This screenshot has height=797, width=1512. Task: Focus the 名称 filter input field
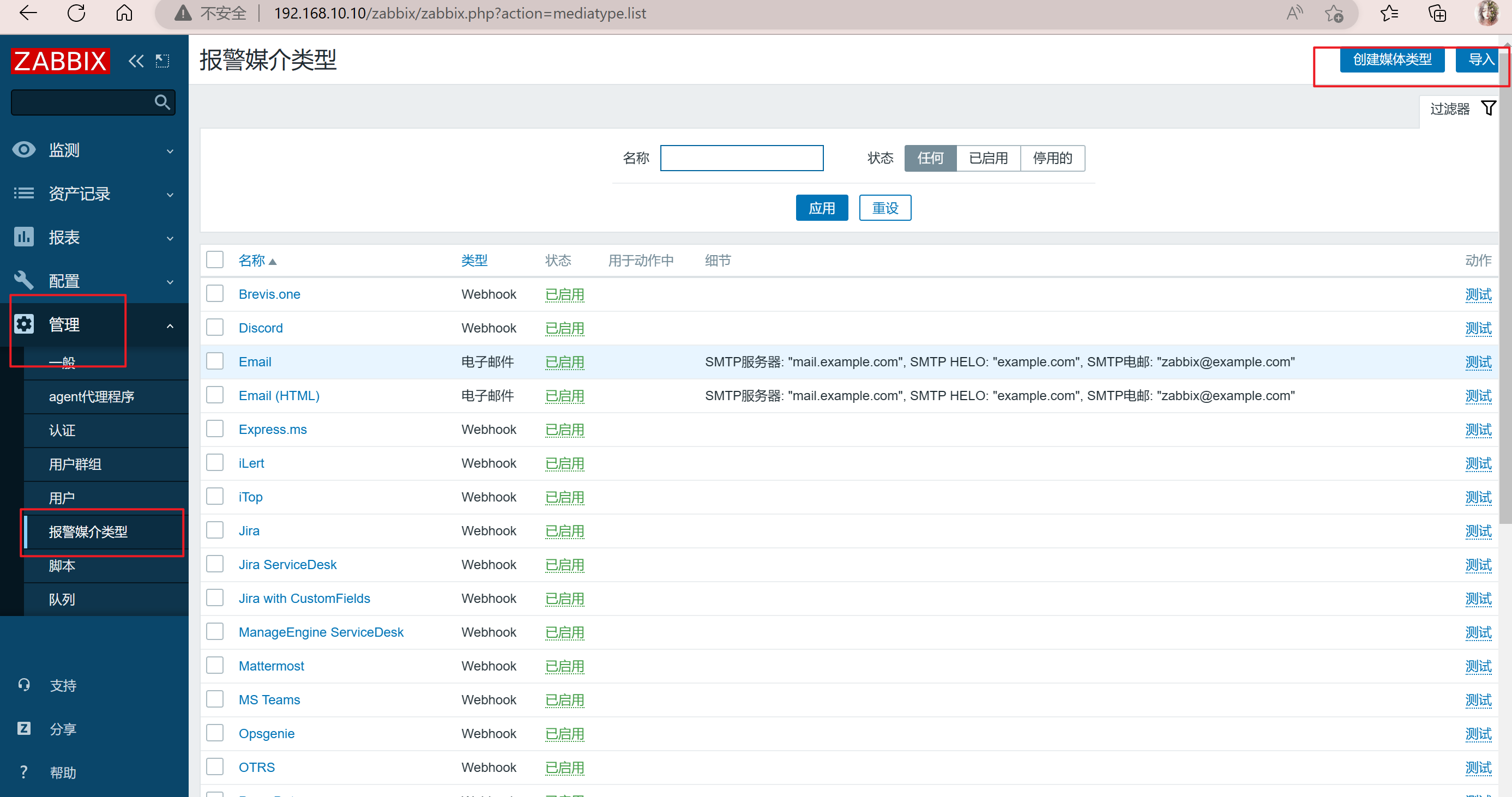coord(742,159)
